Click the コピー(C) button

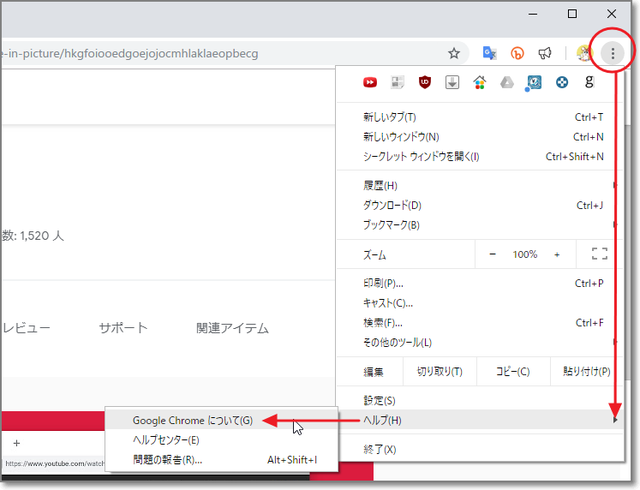pos(513,372)
